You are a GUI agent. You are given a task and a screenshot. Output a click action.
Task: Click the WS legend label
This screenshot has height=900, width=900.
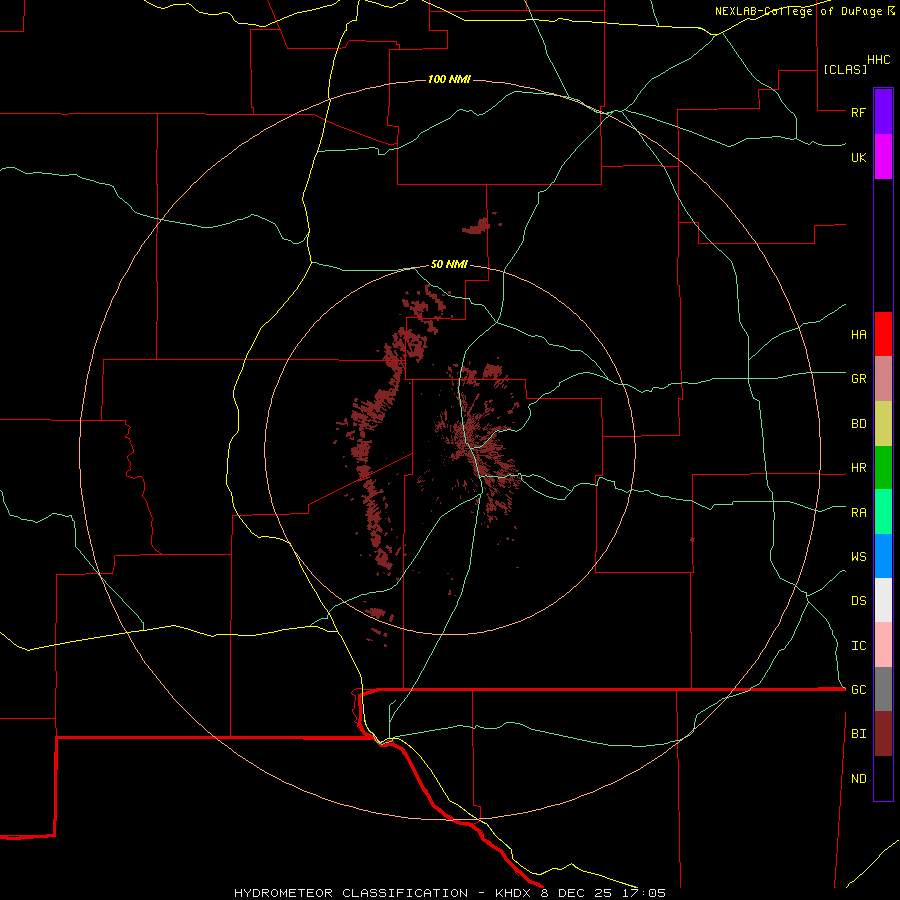(858, 556)
